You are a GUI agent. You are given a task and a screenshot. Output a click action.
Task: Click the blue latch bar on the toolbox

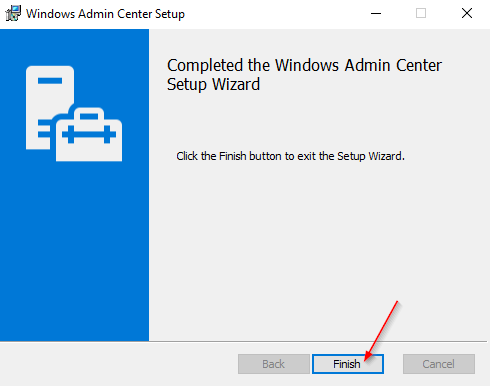(89, 134)
